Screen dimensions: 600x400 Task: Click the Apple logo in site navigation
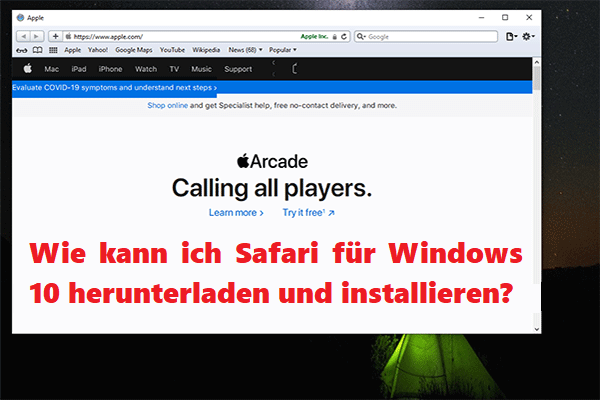click(28, 69)
